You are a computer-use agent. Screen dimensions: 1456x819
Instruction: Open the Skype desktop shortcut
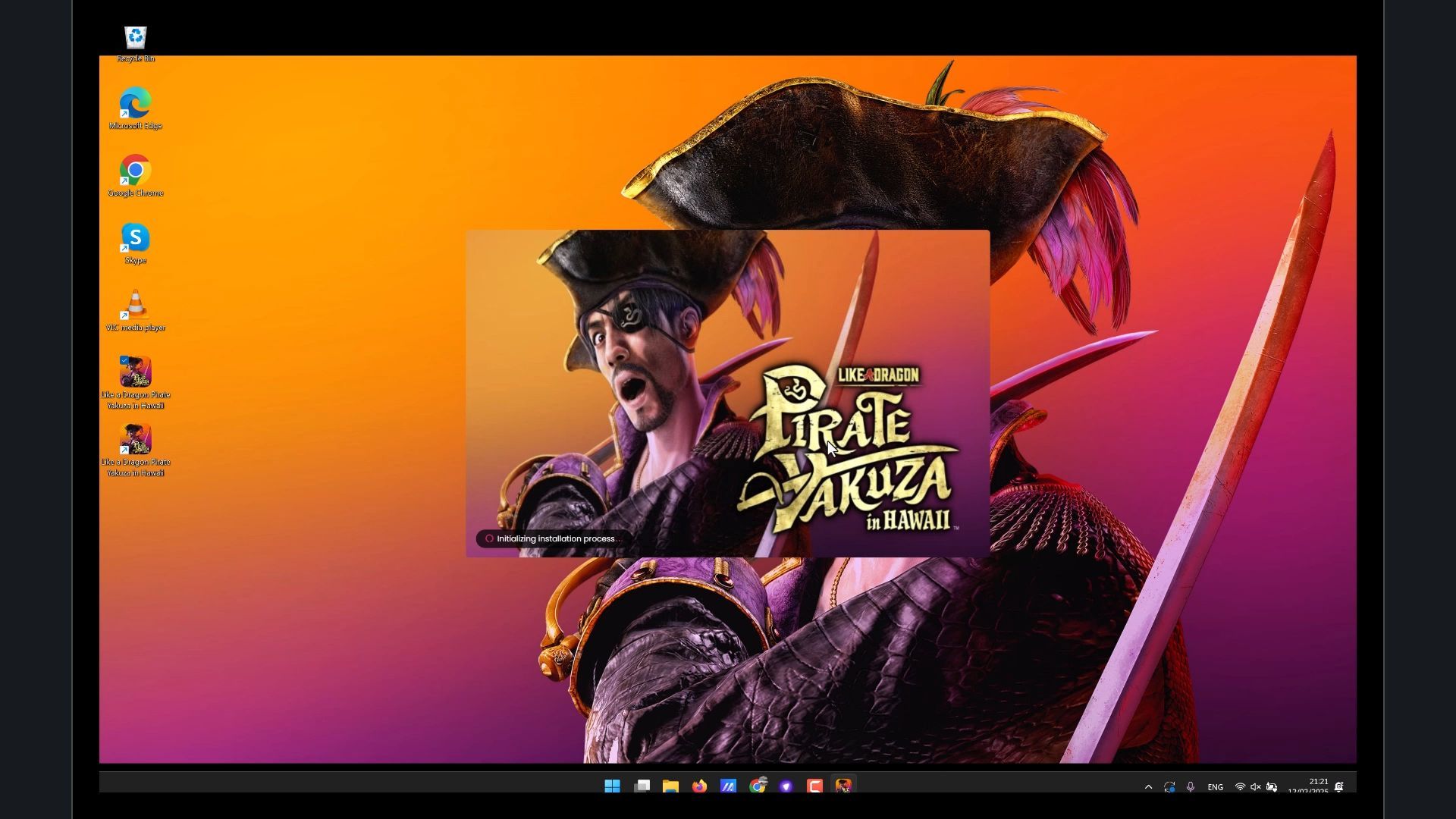coord(136,243)
